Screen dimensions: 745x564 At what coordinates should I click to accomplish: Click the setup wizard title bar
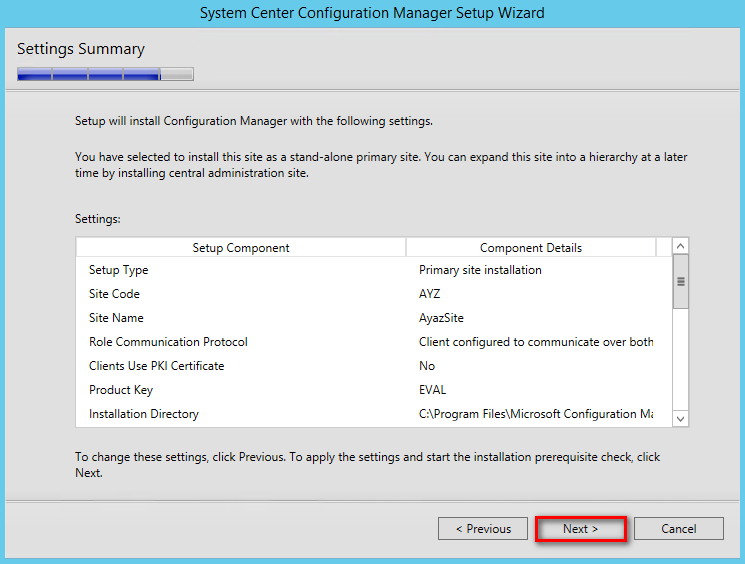372,13
